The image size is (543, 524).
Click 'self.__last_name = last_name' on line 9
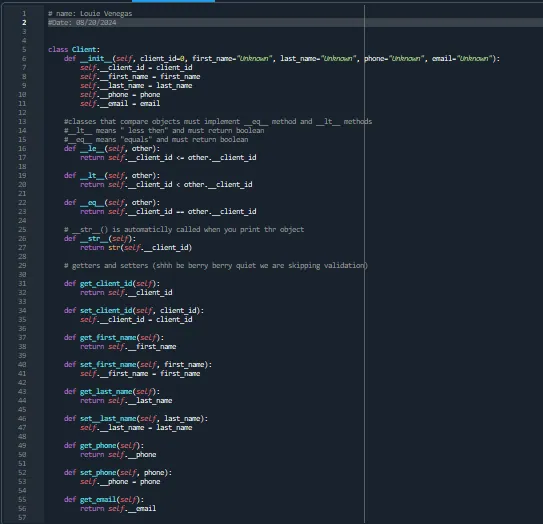(x=136, y=86)
